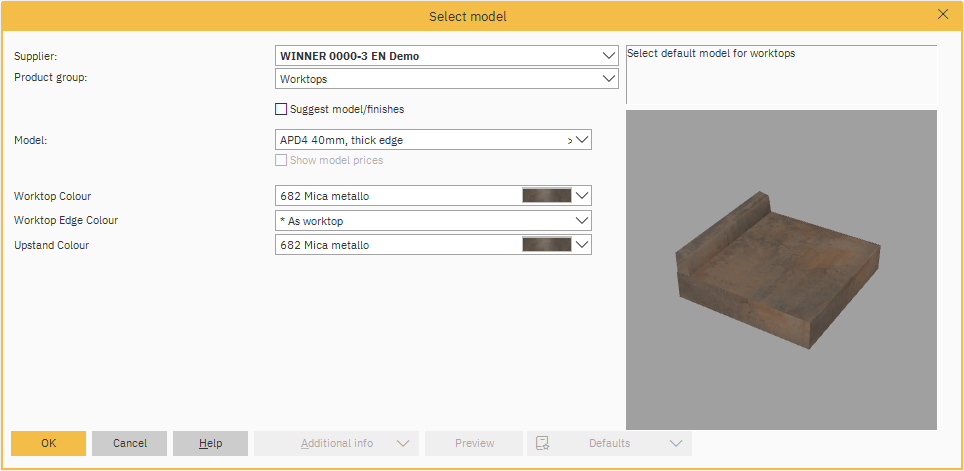Click the Defaults star-document icon
The height and width of the screenshot is (471, 964).
click(x=543, y=443)
